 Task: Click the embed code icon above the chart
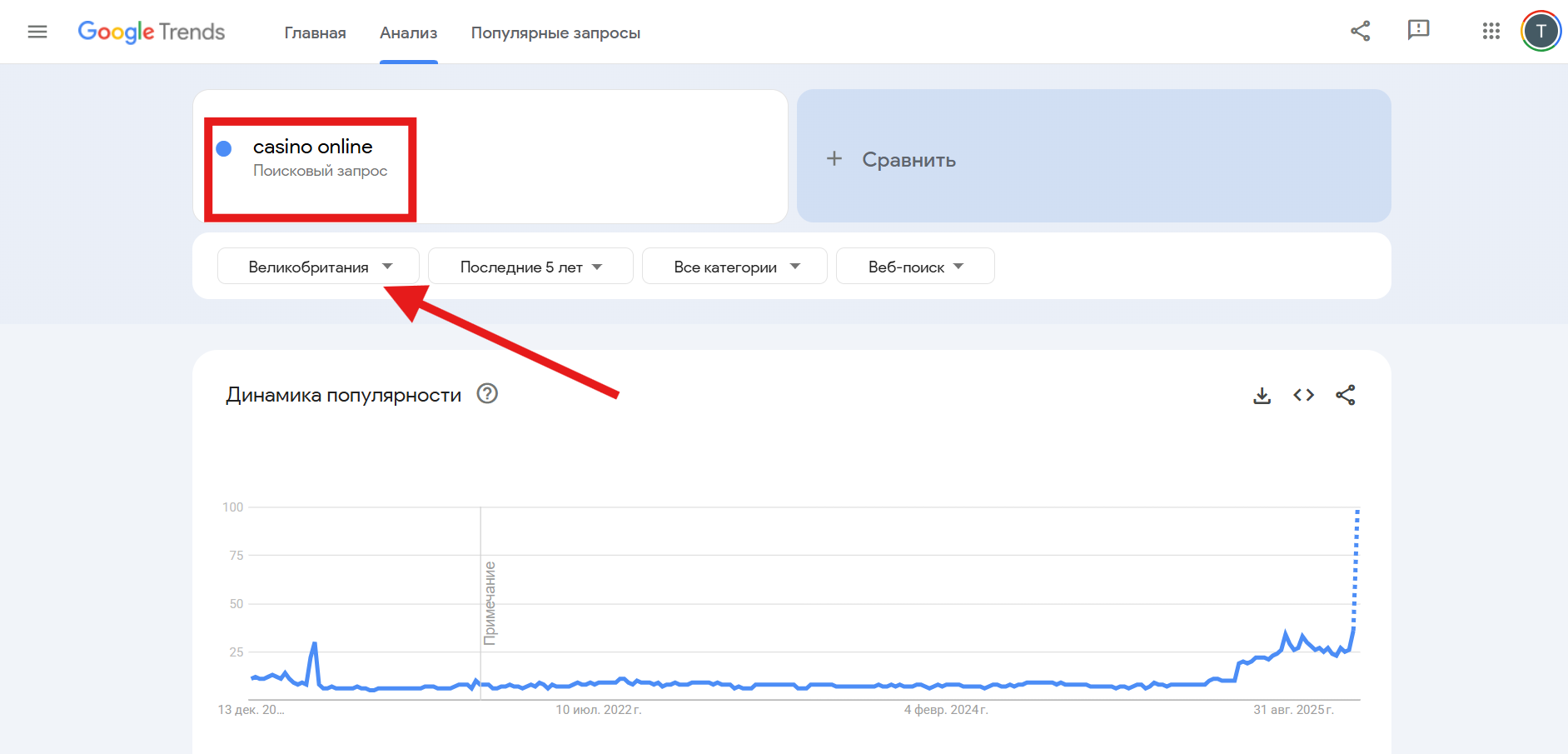1304,396
